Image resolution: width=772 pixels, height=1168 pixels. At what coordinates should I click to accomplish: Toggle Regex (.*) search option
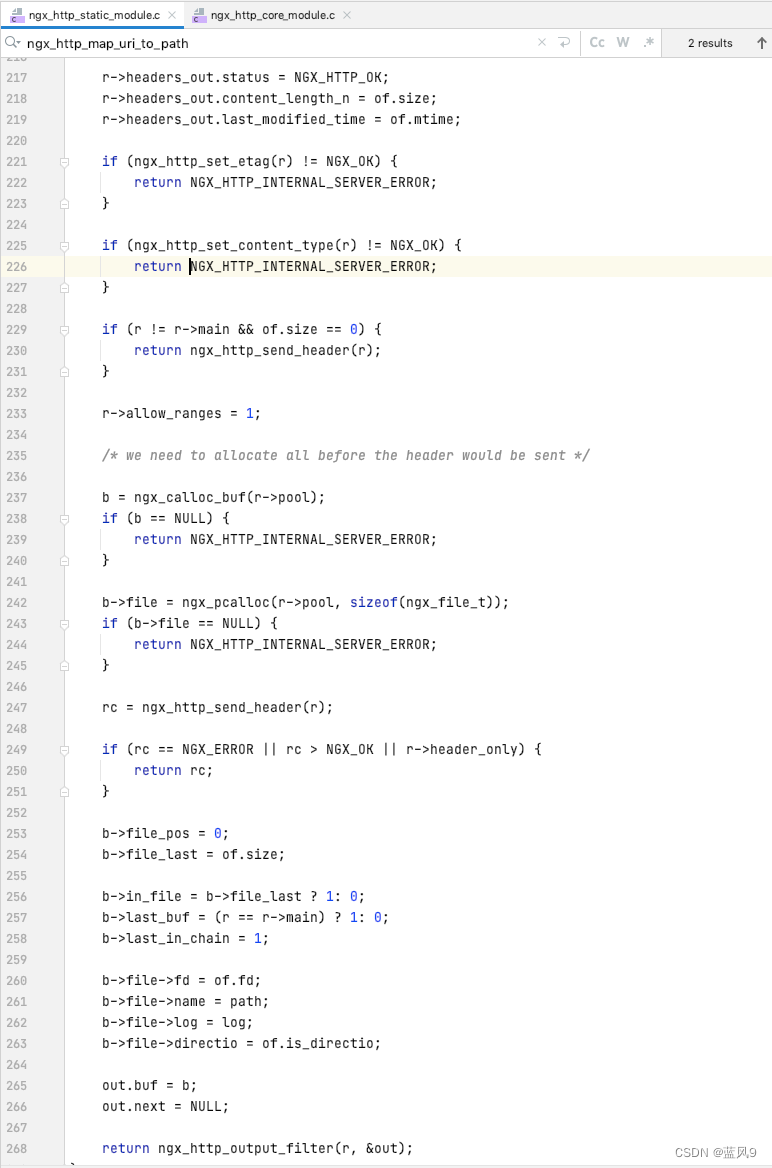click(x=648, y=42)
